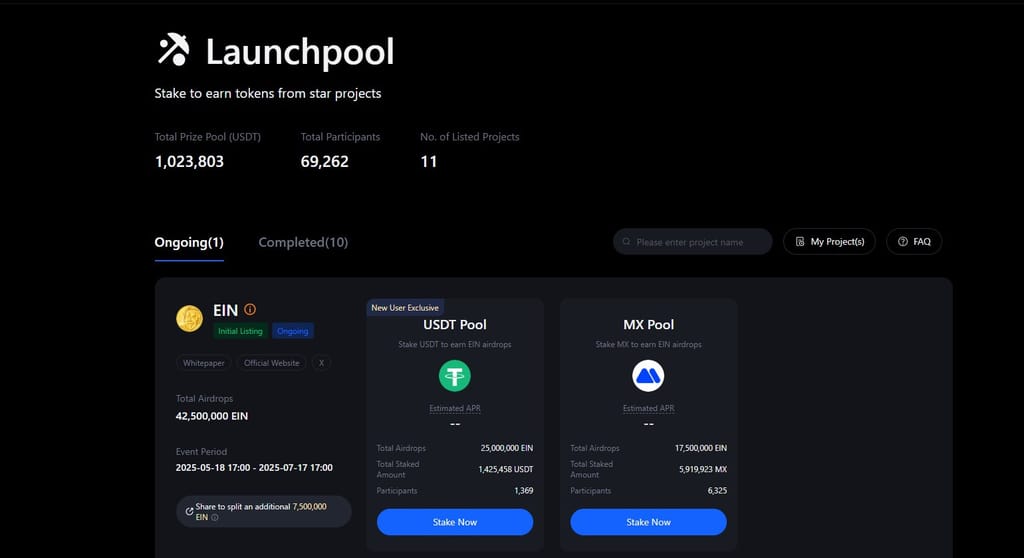Open the info icon beside additional EIN text
This screenshot has width=1024, height=558.
point(215,517)
